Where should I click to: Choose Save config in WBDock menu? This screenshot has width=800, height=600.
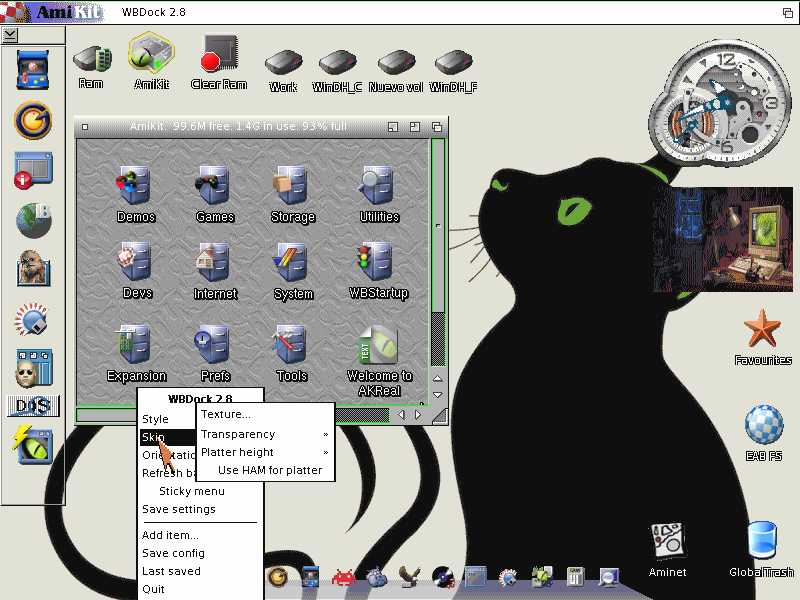(x=201, y=553)
